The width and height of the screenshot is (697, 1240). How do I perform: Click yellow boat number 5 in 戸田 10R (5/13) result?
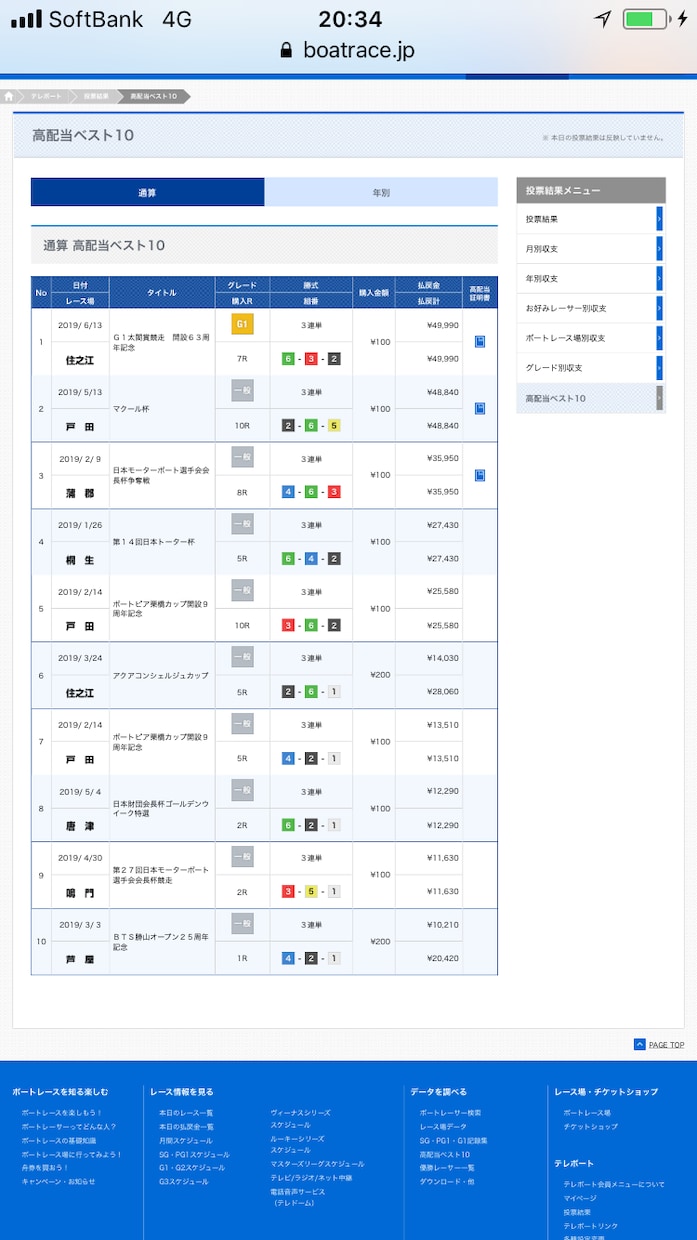[334, 425]
